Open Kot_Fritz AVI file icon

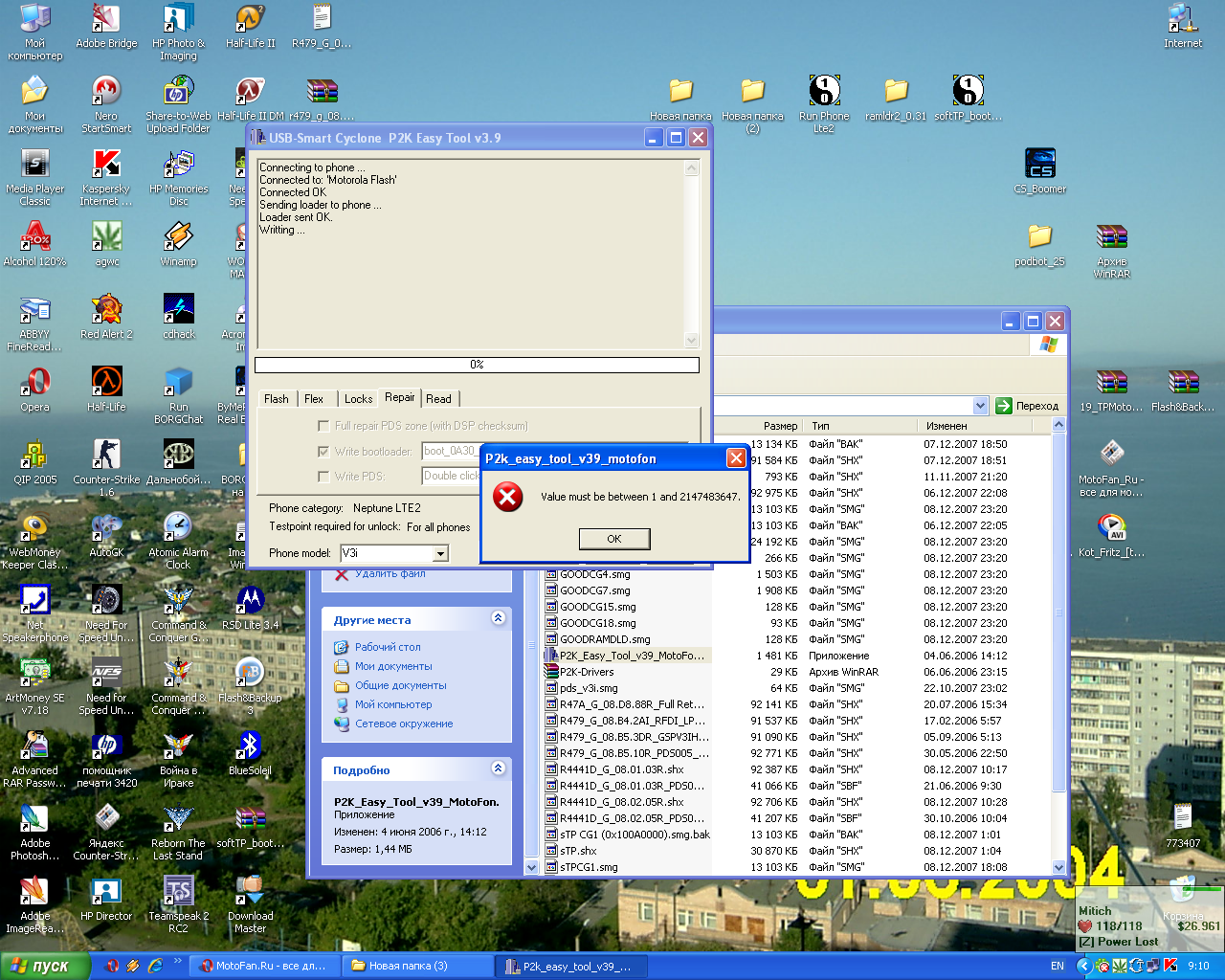(1111, 535)
